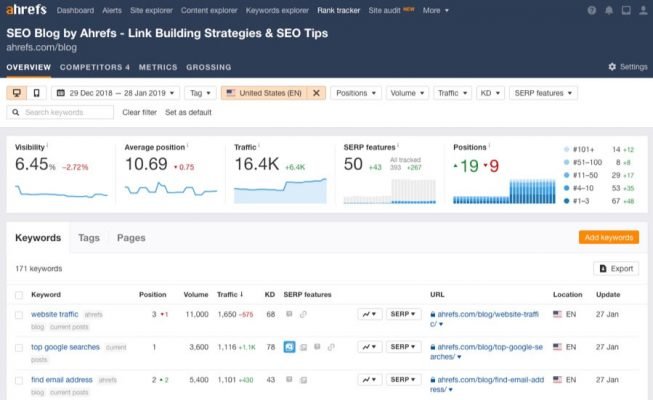
Task: Switch to the Competitors tab
Action: tap(94, 67)
